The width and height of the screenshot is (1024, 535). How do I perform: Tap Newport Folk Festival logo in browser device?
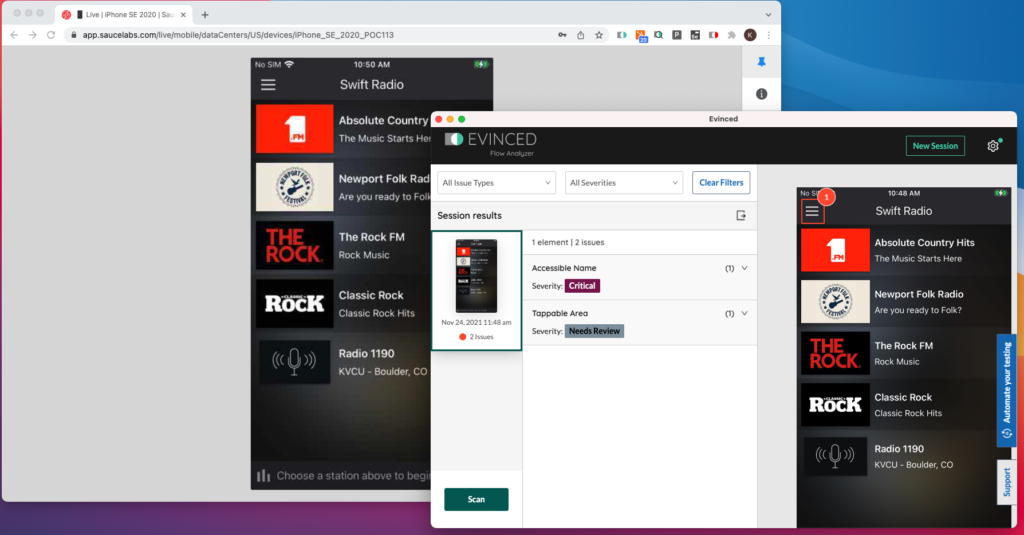295,187
